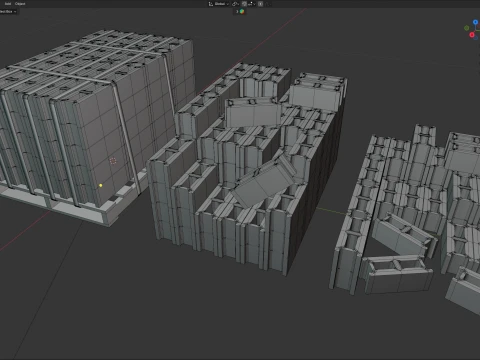480x360 pixels.
Task: Open the Add menu in the viewport header
Action: point(8,4)
